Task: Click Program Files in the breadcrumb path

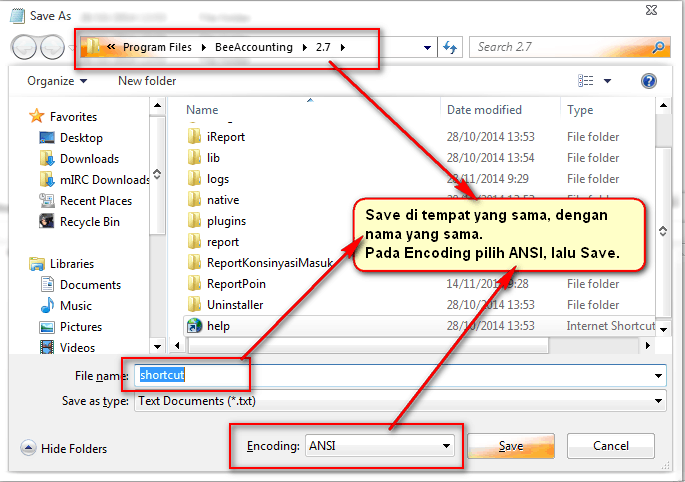Action: 156,47
